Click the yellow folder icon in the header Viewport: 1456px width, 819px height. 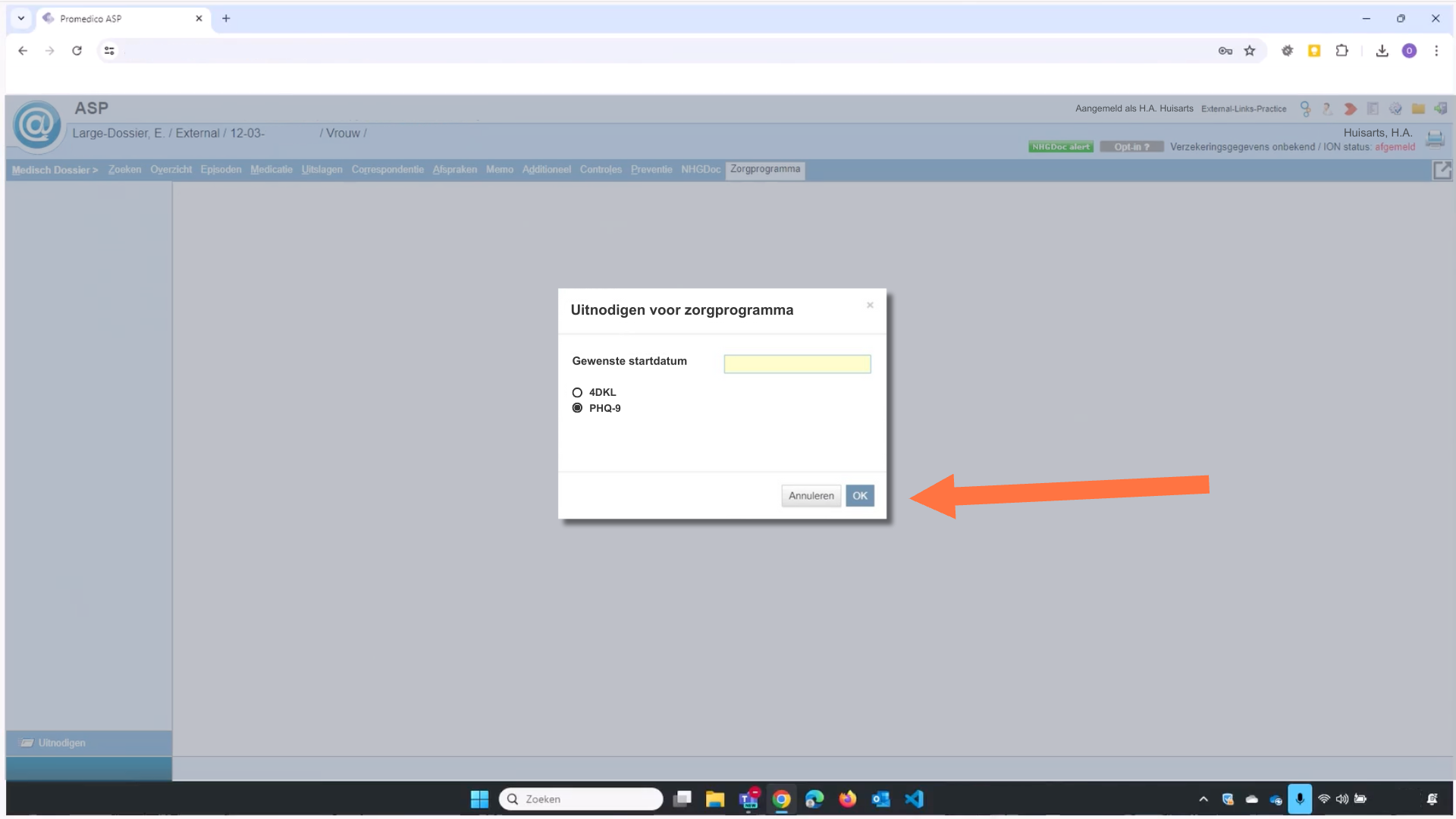tap(1418, 109)
